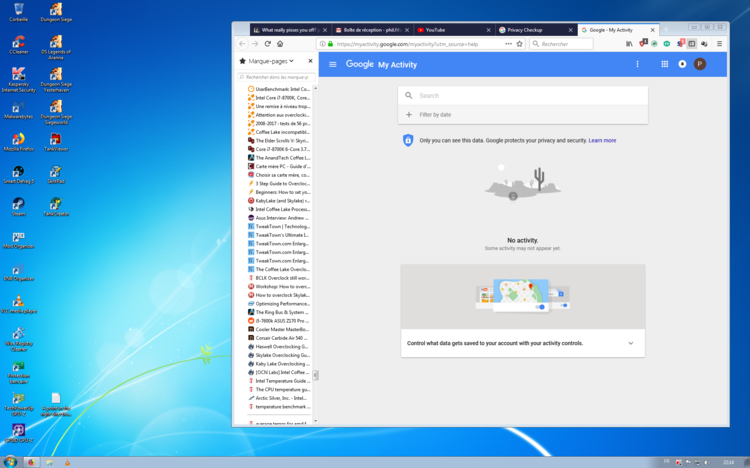The height and width of the screenshot is (468, 750).
Task: Open the Firefox hamburger menu
Action: pos(719,44)
